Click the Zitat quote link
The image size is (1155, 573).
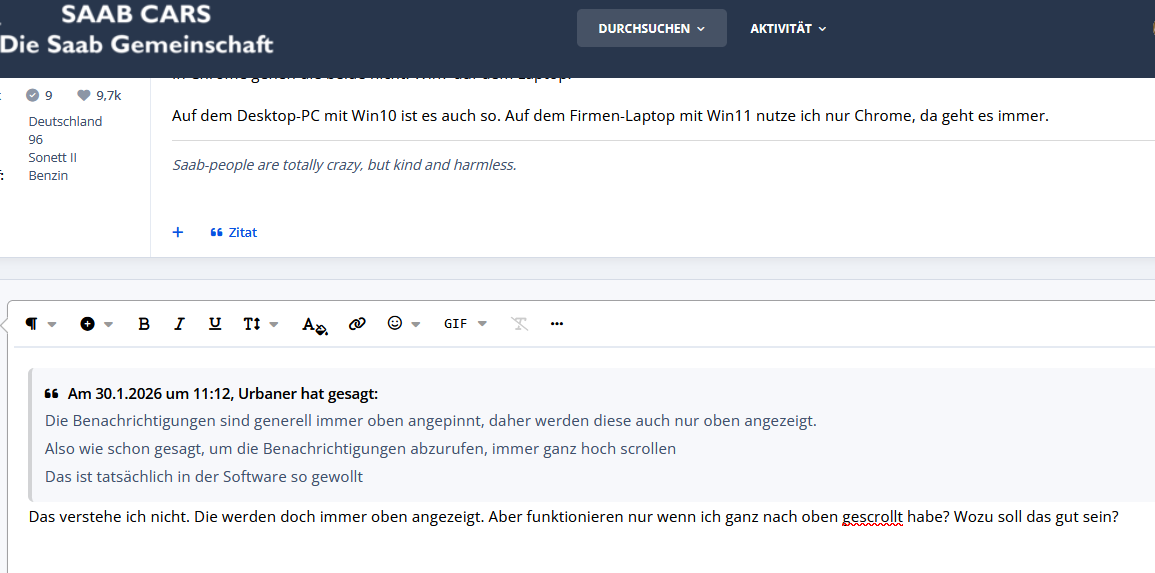click(234, 232)
